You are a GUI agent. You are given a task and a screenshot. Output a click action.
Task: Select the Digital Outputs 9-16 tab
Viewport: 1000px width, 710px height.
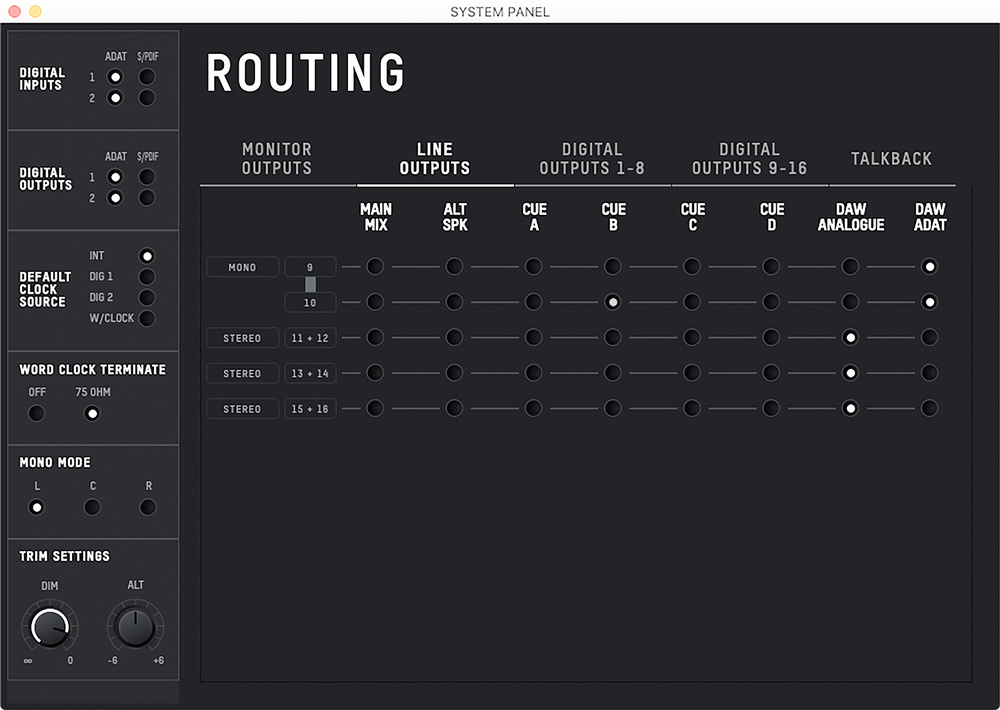(x=749, y=159)
